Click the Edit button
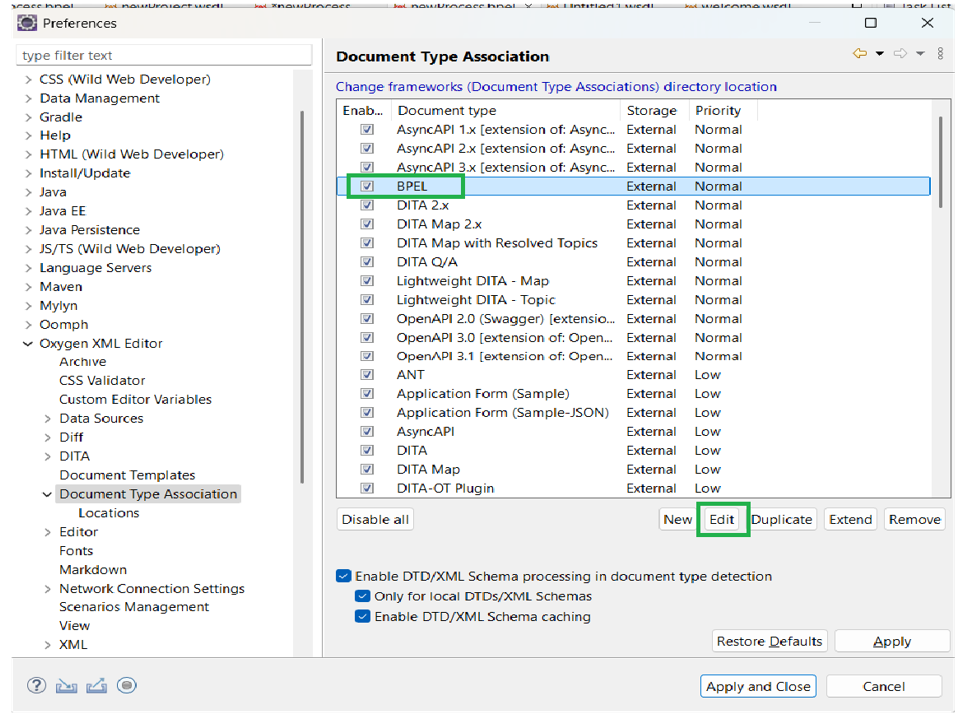The height and width of the screenshot is (718, 965). (722, 519)
